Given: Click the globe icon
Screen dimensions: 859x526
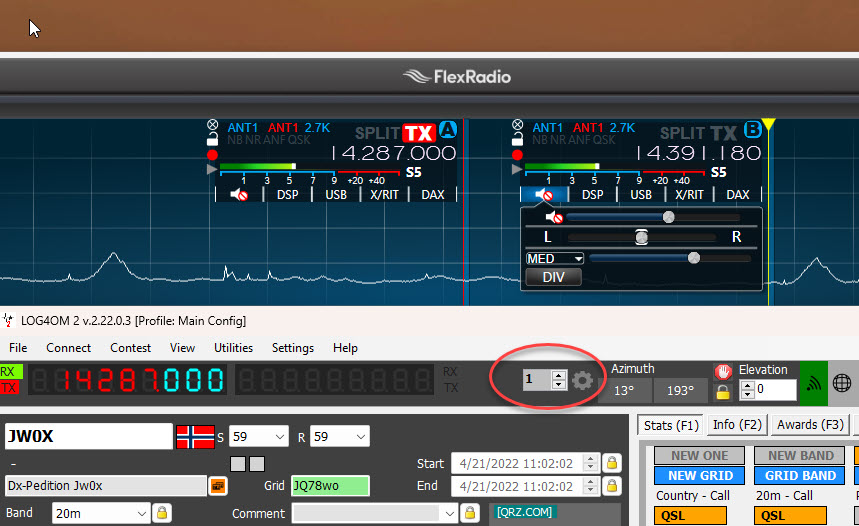Looking at the screenshot, I should pyautogui.click(x=842, y=383).
